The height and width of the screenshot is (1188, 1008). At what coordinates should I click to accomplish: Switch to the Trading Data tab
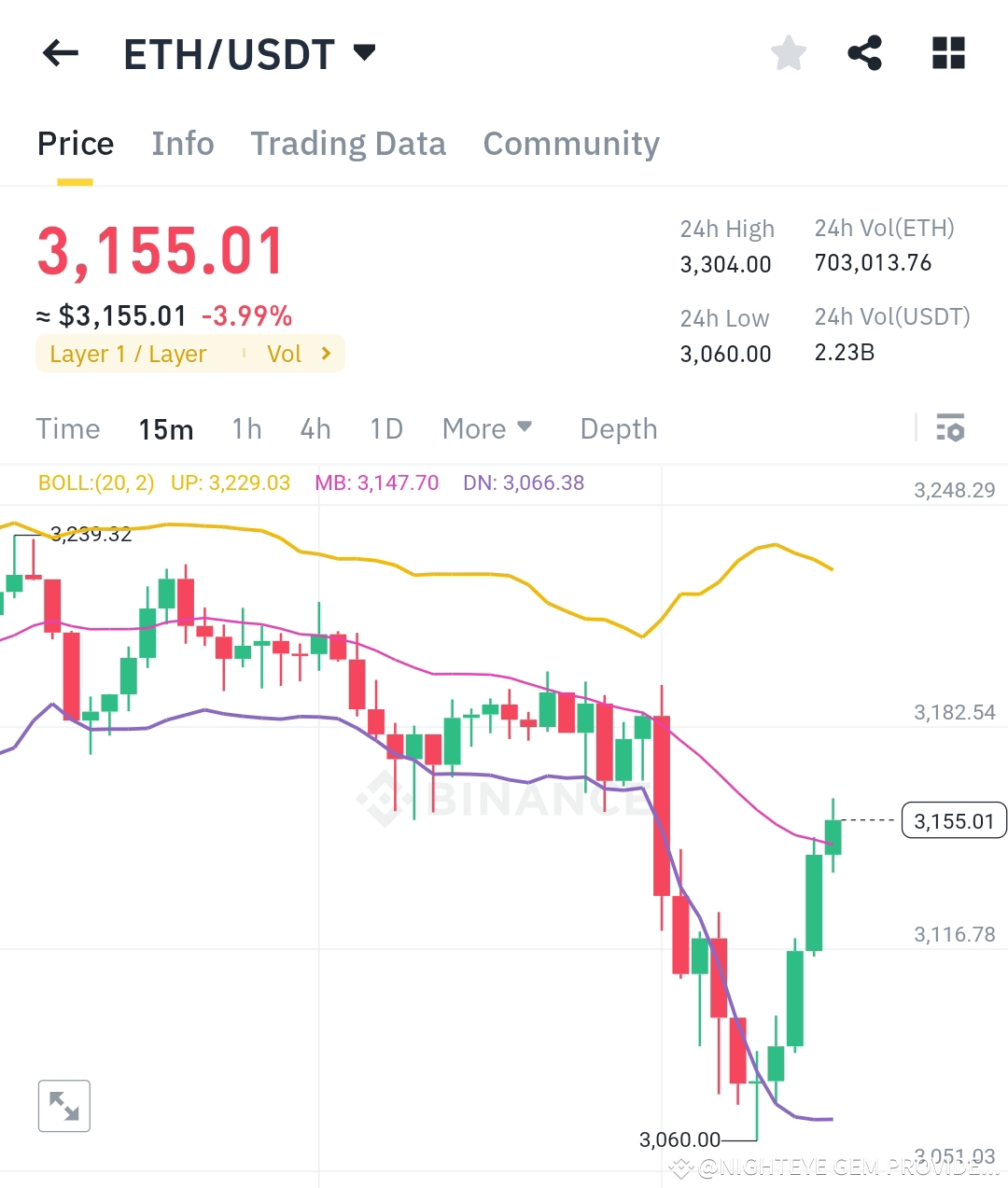point(348,143)
